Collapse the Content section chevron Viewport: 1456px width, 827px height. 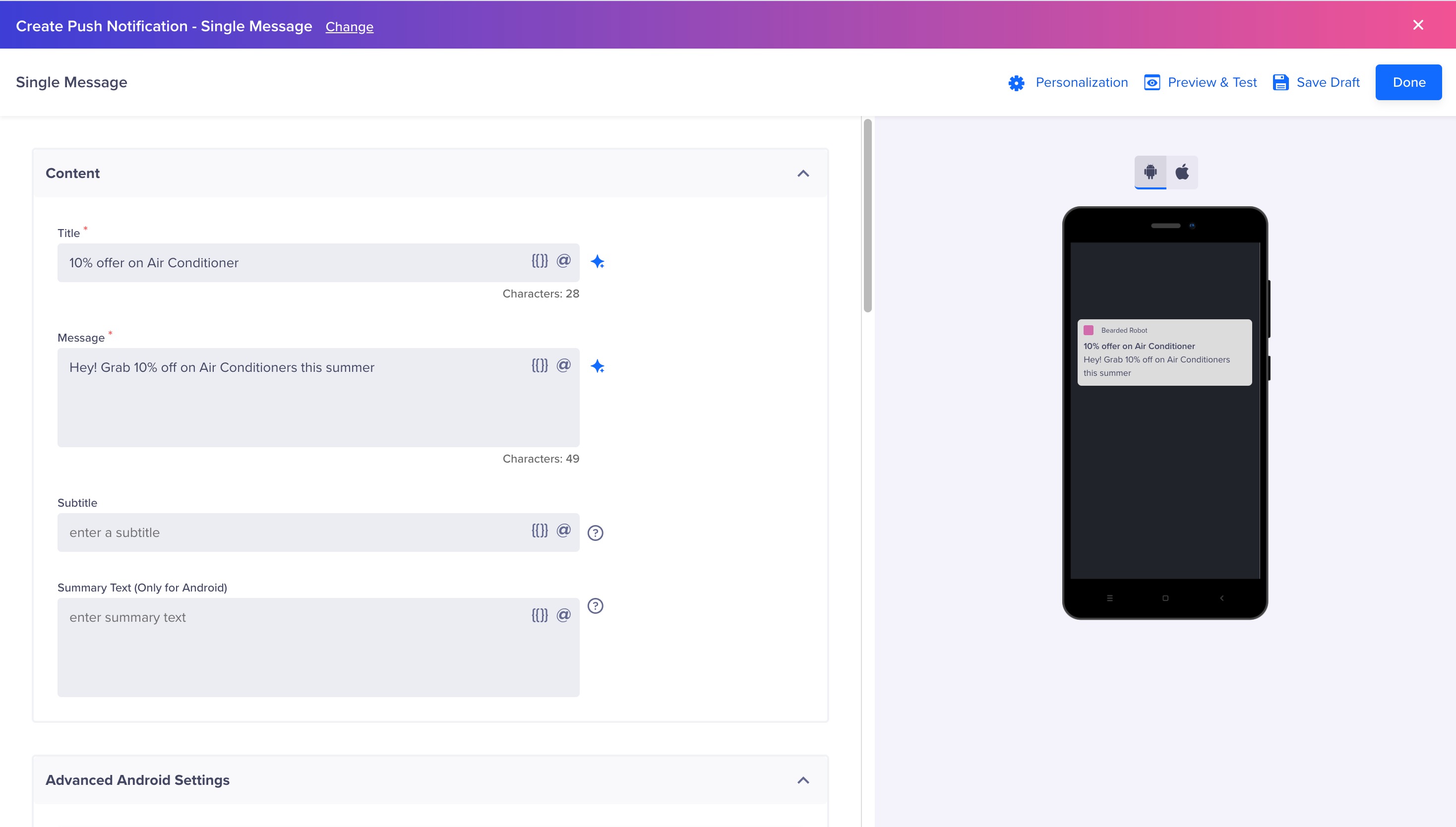click(x=804, y=174)
